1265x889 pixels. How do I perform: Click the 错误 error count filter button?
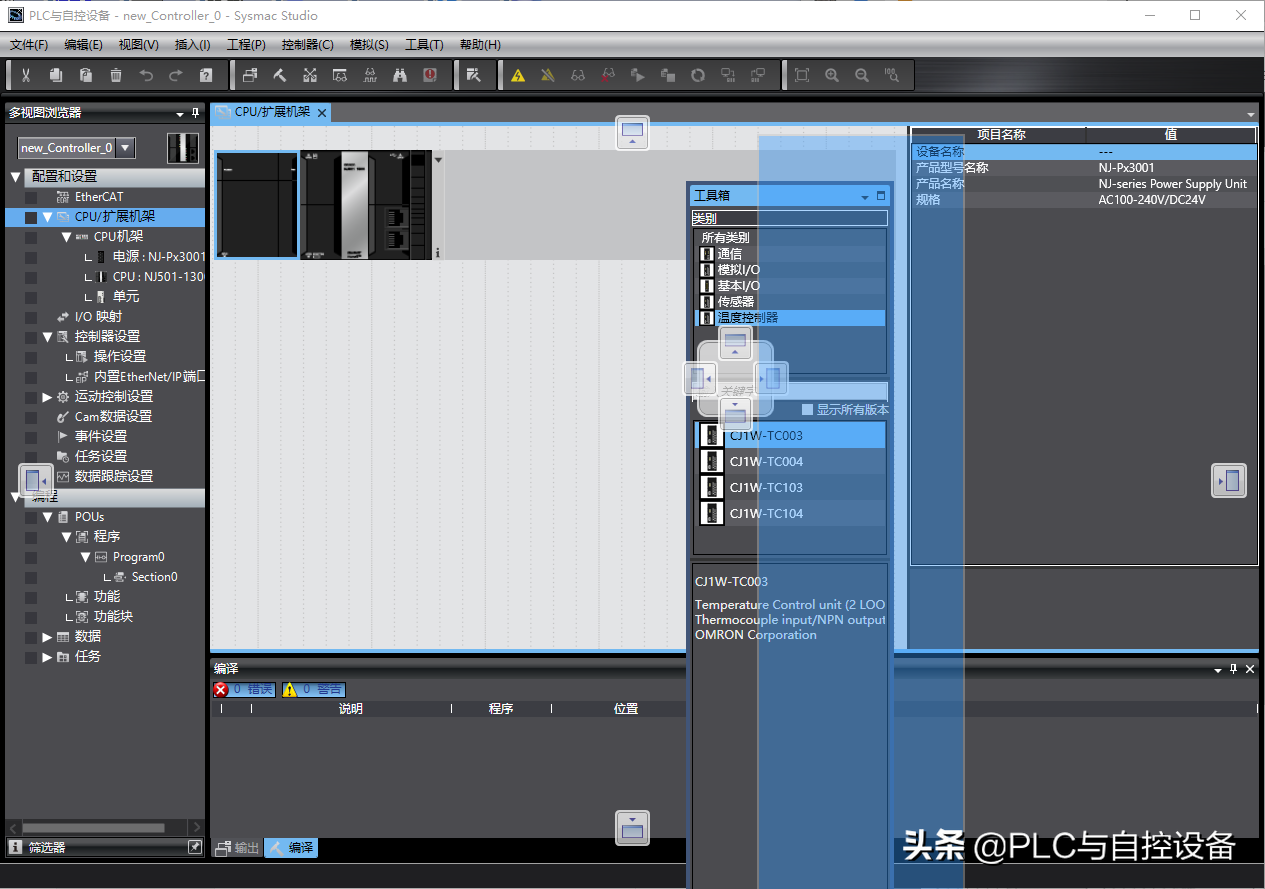(x=245, y=690)
